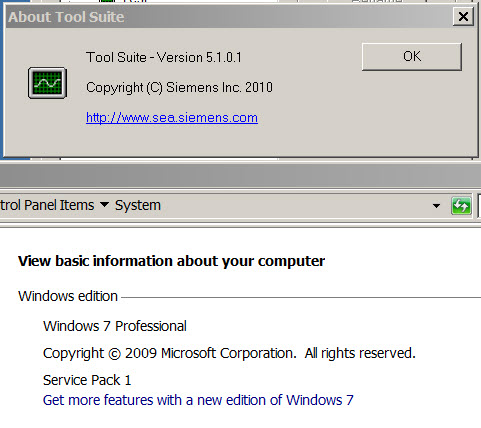Open the address bar history dropdown arrow

(x=436, y=206)
